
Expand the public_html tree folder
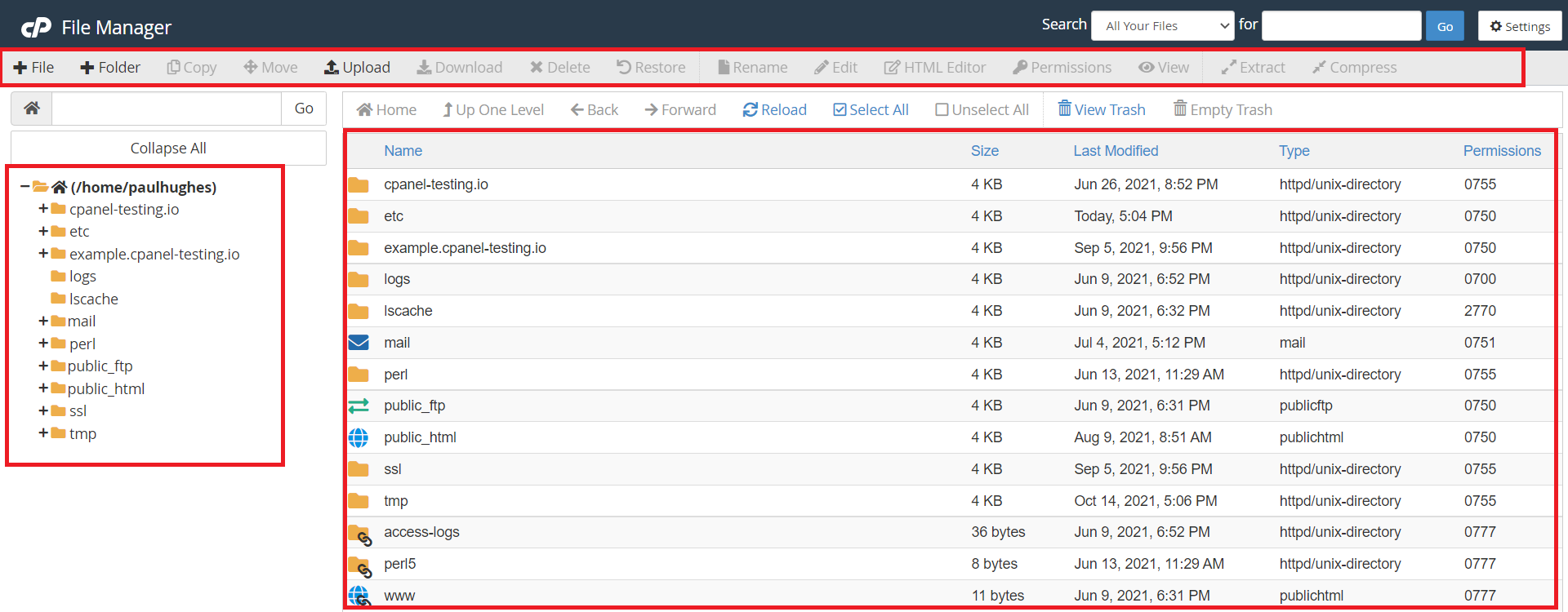(x=43, y=388)
